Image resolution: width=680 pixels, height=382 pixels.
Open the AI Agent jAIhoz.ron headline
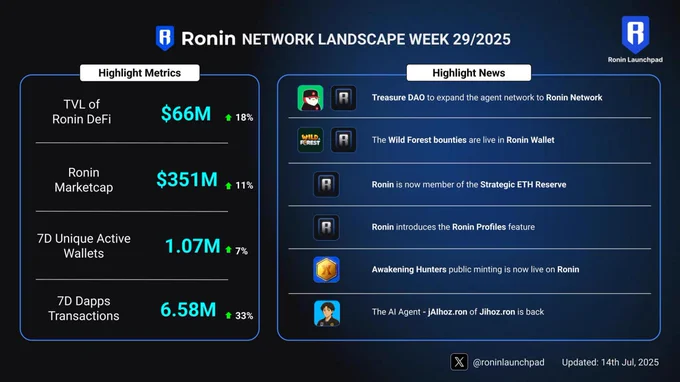(x=458, y=312)
